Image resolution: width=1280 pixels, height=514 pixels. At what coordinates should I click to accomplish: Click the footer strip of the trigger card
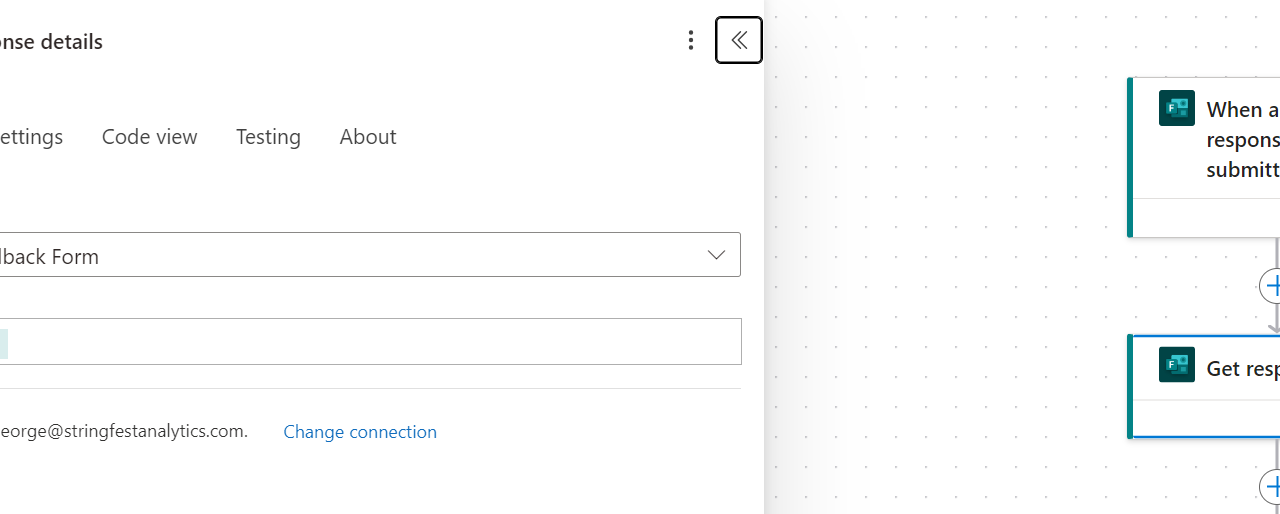point(1205,217)
